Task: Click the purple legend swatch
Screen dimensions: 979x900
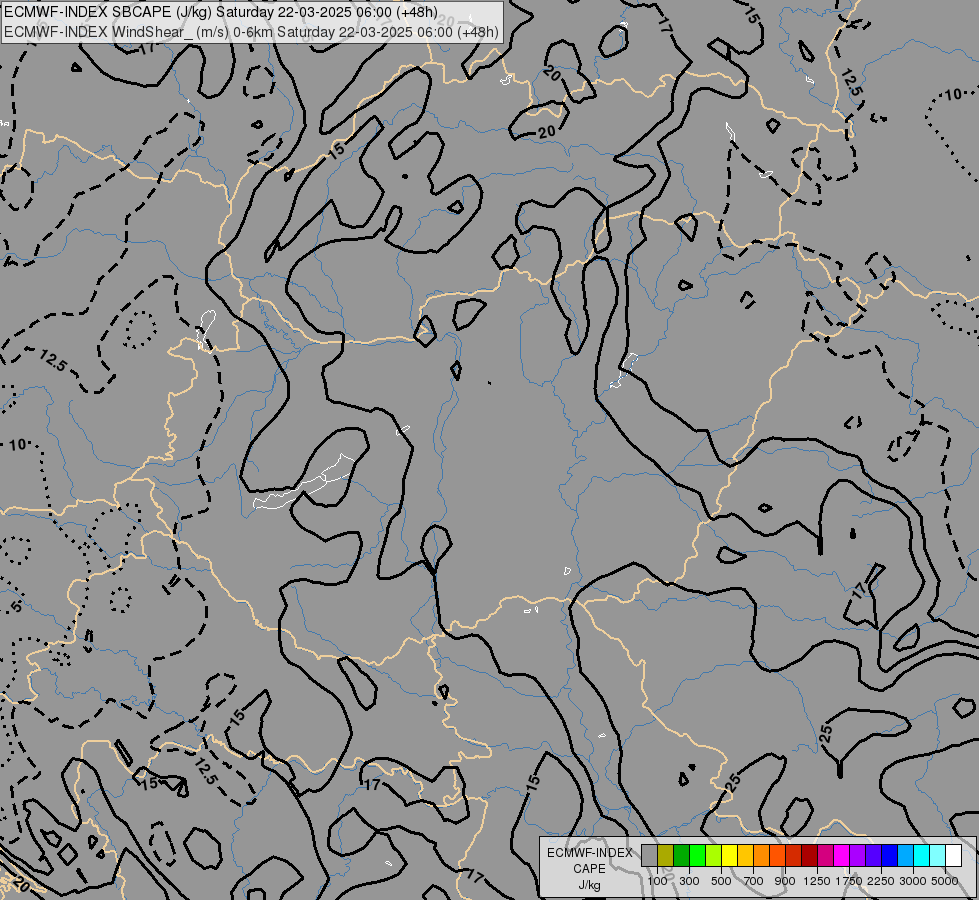Action: pyautogui.click(x=857, y=856)
